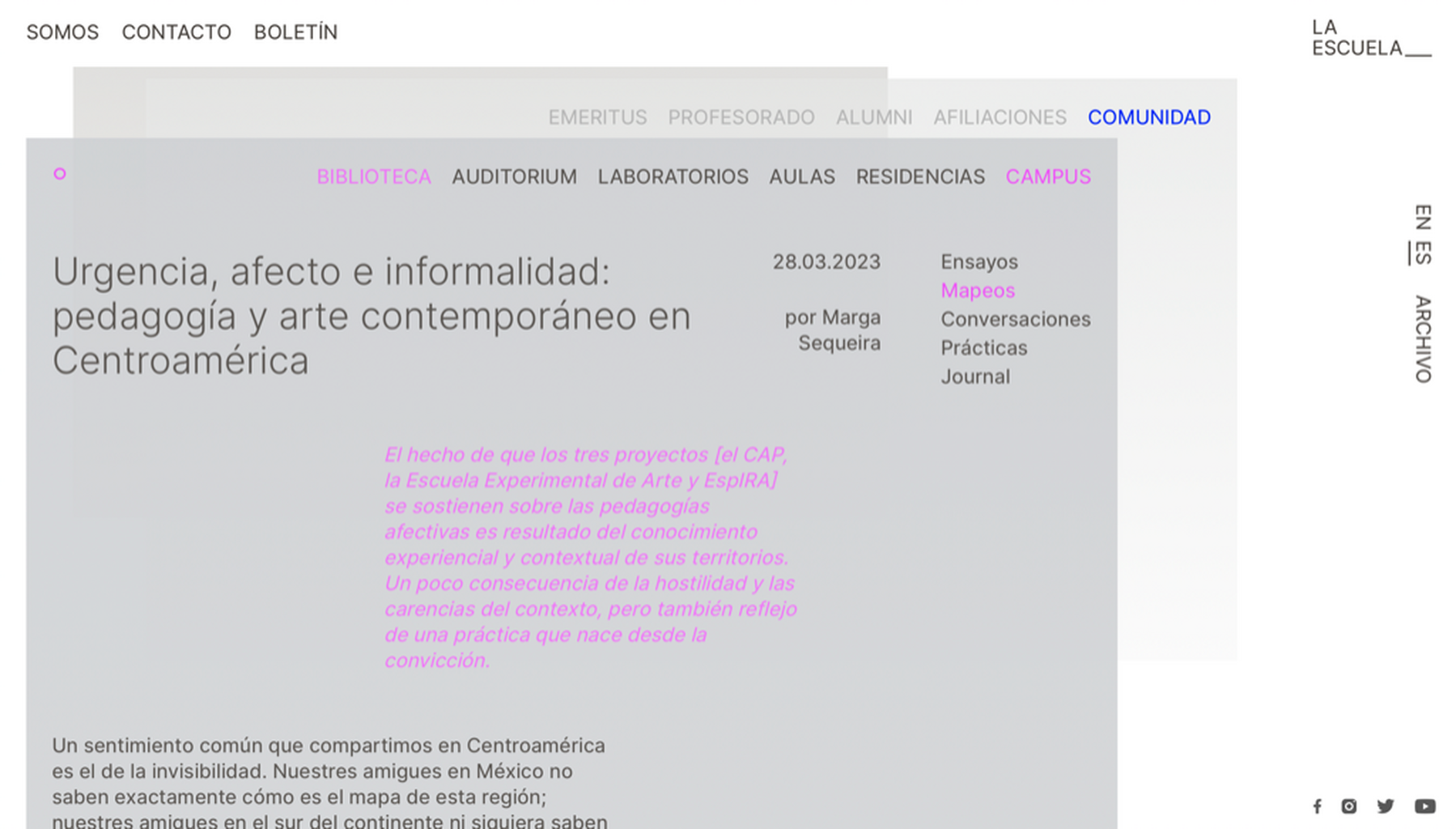Click the pink circle marker icon
1456x829 pixels.
[x=59, y=173]
